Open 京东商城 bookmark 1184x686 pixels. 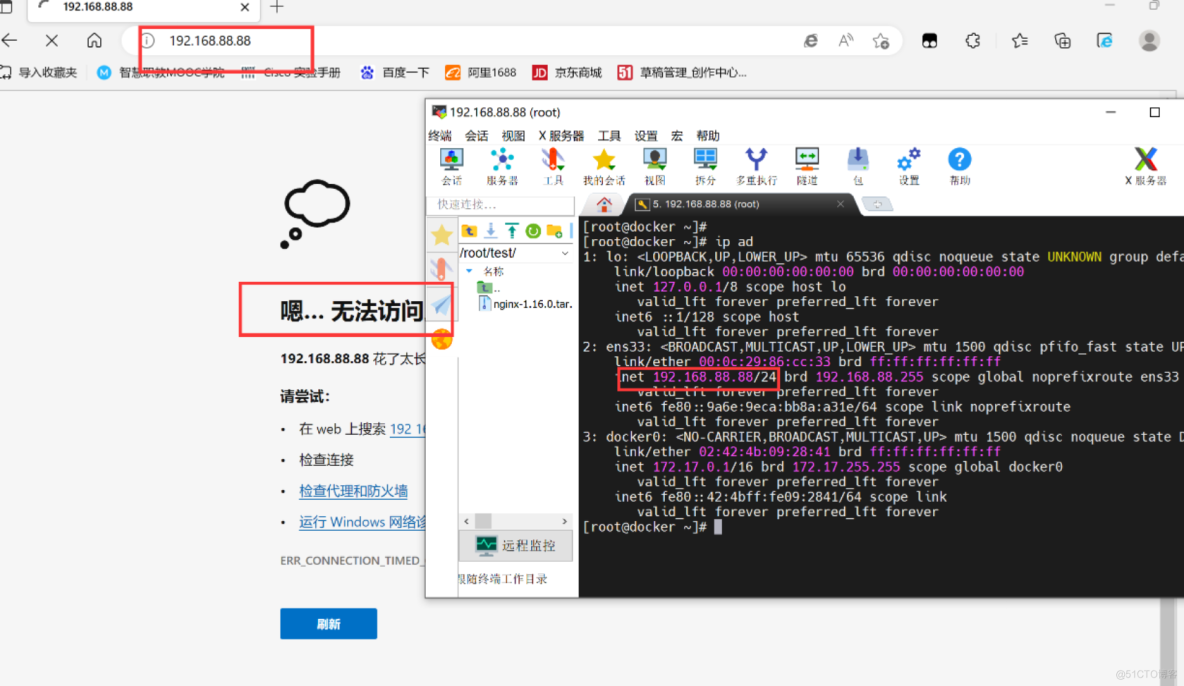(x=568, y=73)
